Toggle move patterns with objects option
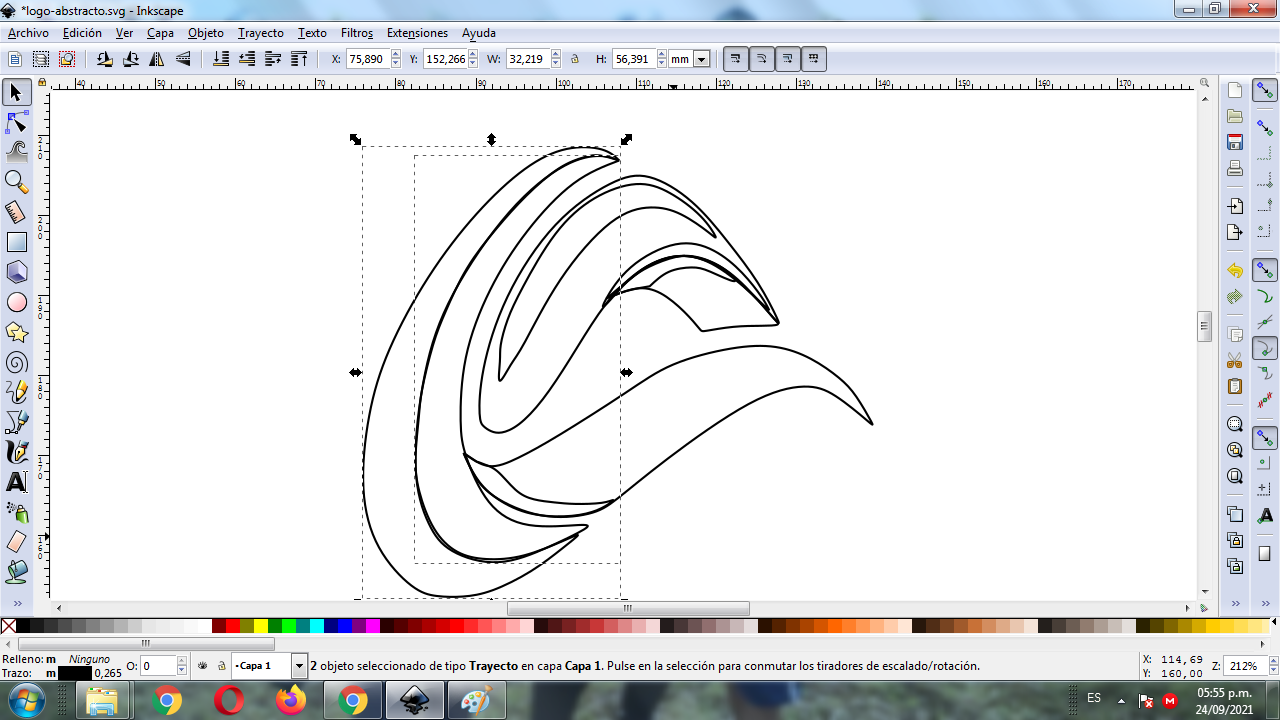 [x=814, y=59]
